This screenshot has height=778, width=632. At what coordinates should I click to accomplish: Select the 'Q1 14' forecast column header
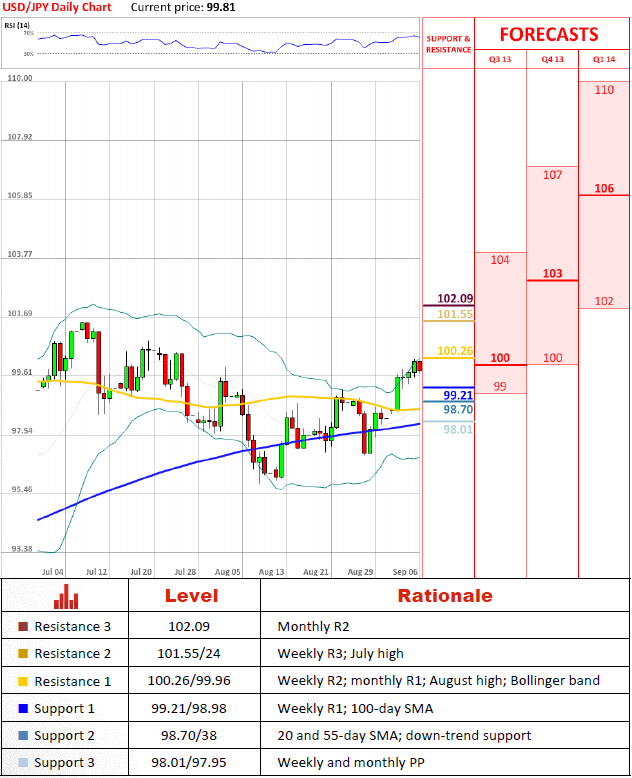(604, 59)
